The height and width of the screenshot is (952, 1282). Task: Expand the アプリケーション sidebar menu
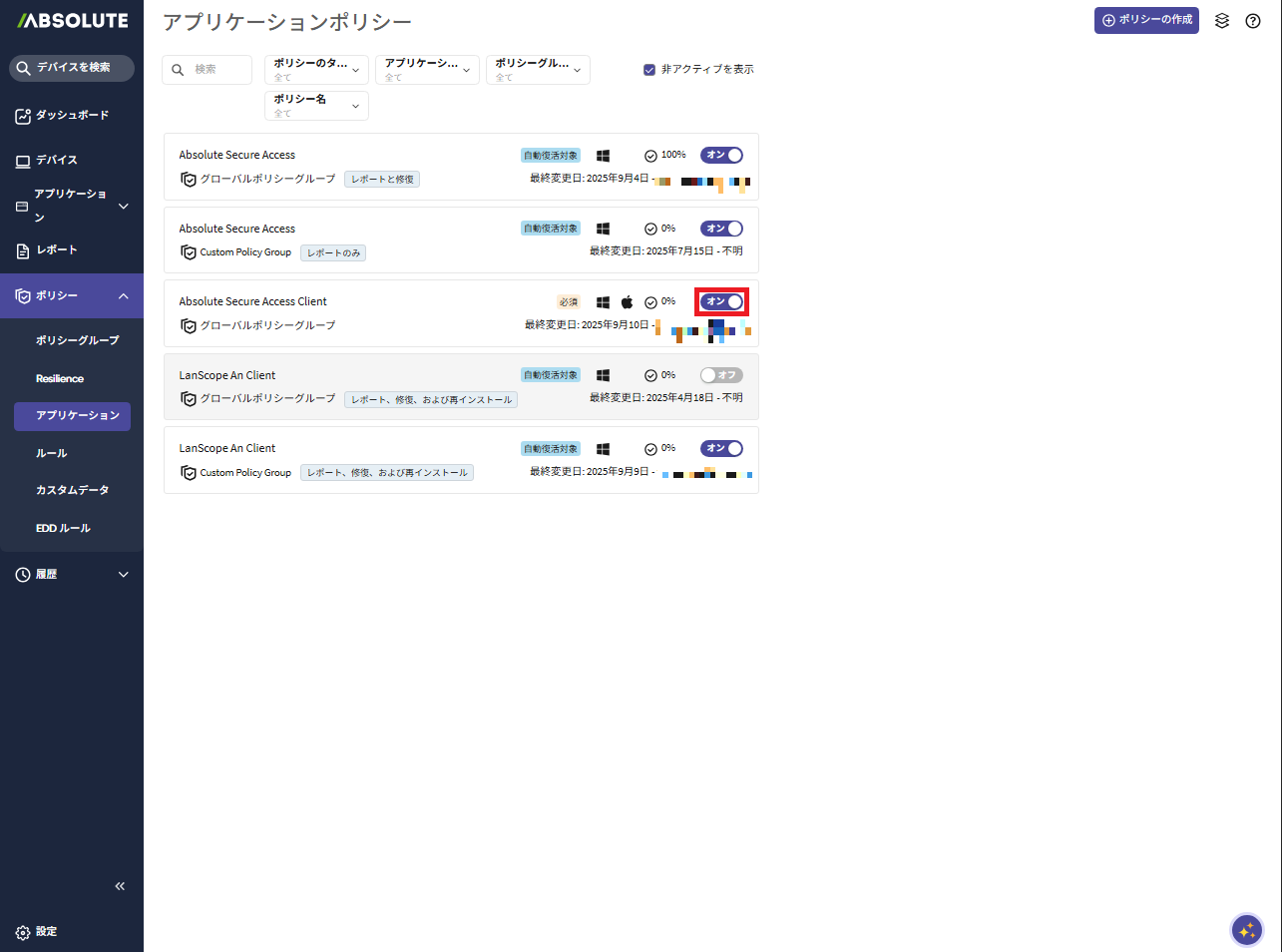[x=123, y=207]
